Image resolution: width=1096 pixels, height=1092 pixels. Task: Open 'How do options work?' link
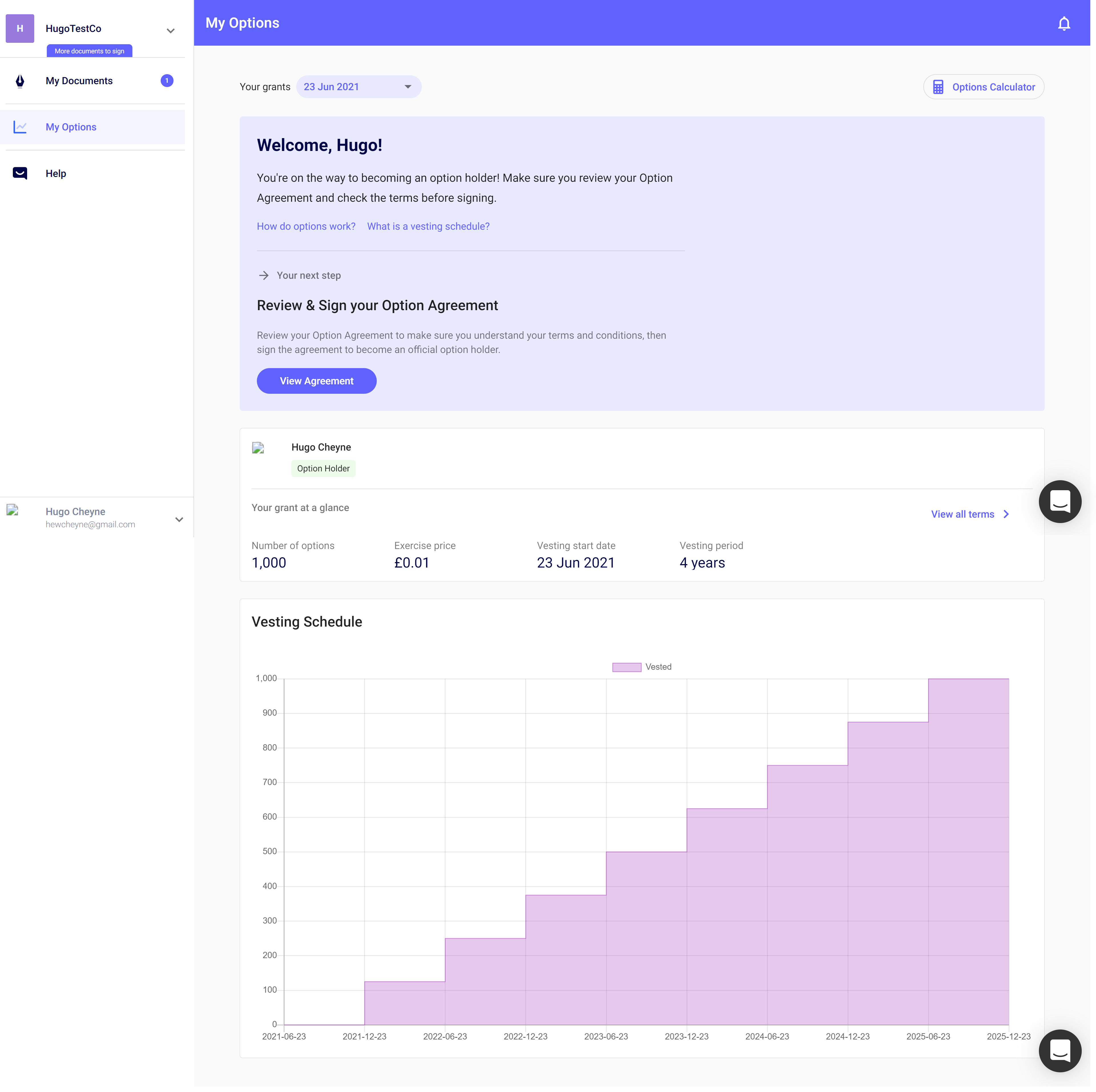pyautogui.click(x=306, y=226)
